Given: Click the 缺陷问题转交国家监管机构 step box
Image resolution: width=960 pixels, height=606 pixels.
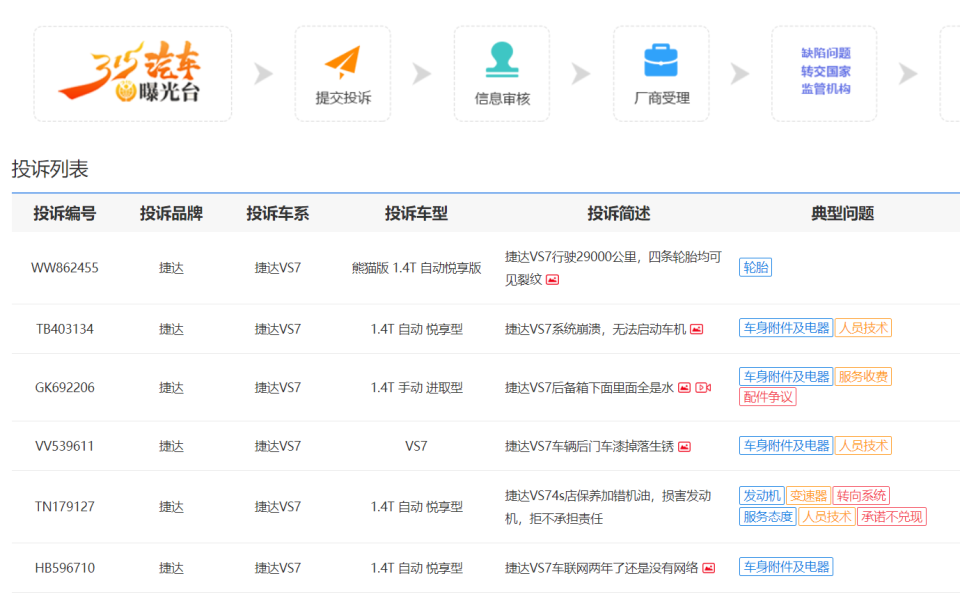Looking at the screenshot, I should pyautogui.click(x=824, y=73).
